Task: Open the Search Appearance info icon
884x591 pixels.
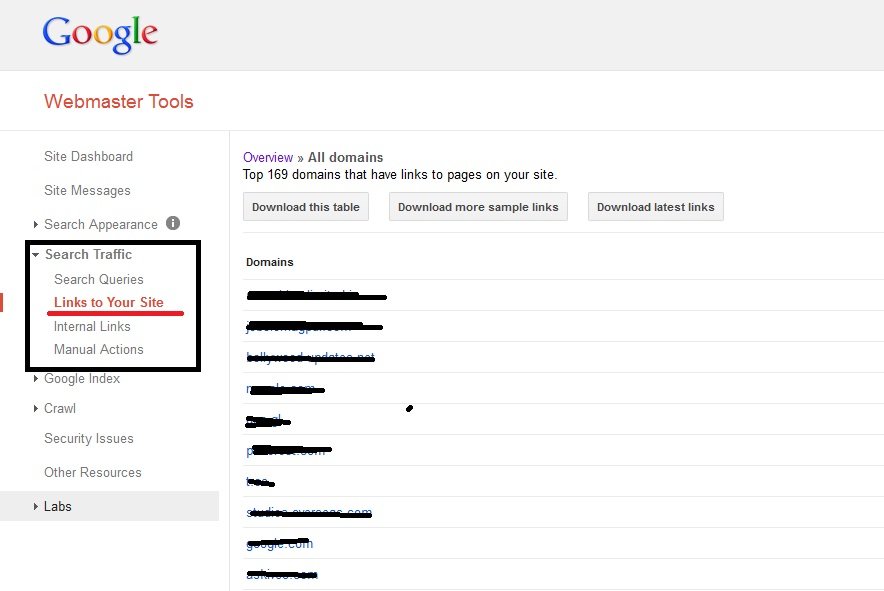Action: [173, 223]
